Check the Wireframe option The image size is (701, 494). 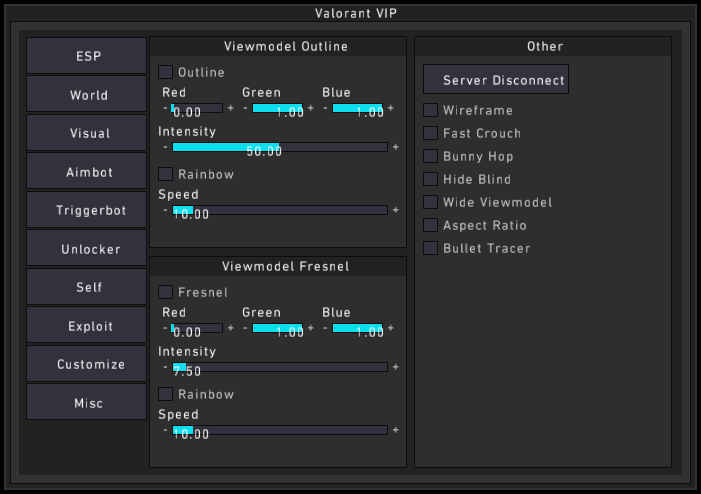click(431, 110)
